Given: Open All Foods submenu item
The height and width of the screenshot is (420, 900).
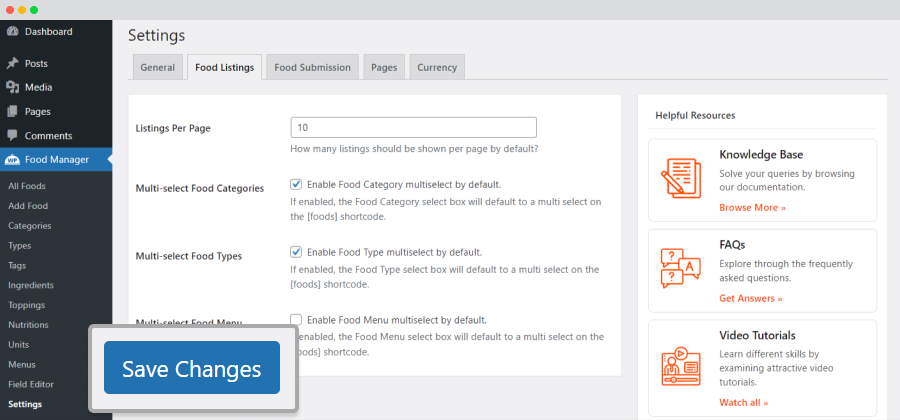Looking at the screenshot, I should click(x=27, y=186).
